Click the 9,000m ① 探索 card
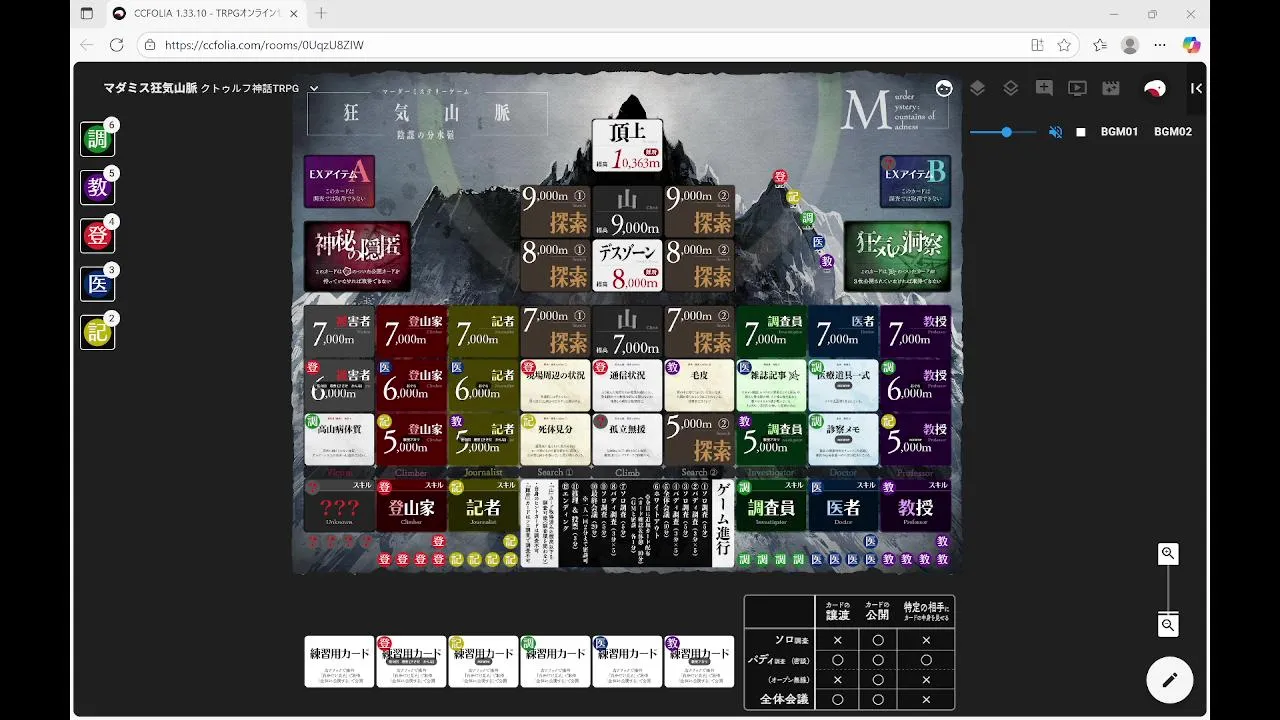The width and height of the screenshot is (1280, 720). 555,211
